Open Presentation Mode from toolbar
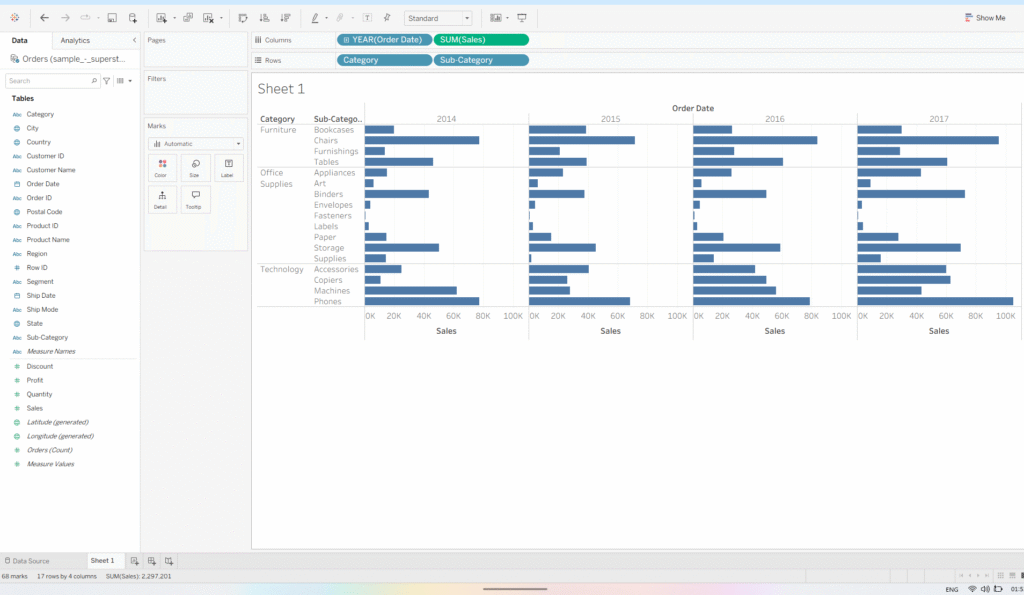1024x595 pixels. (x=521, y=18)
